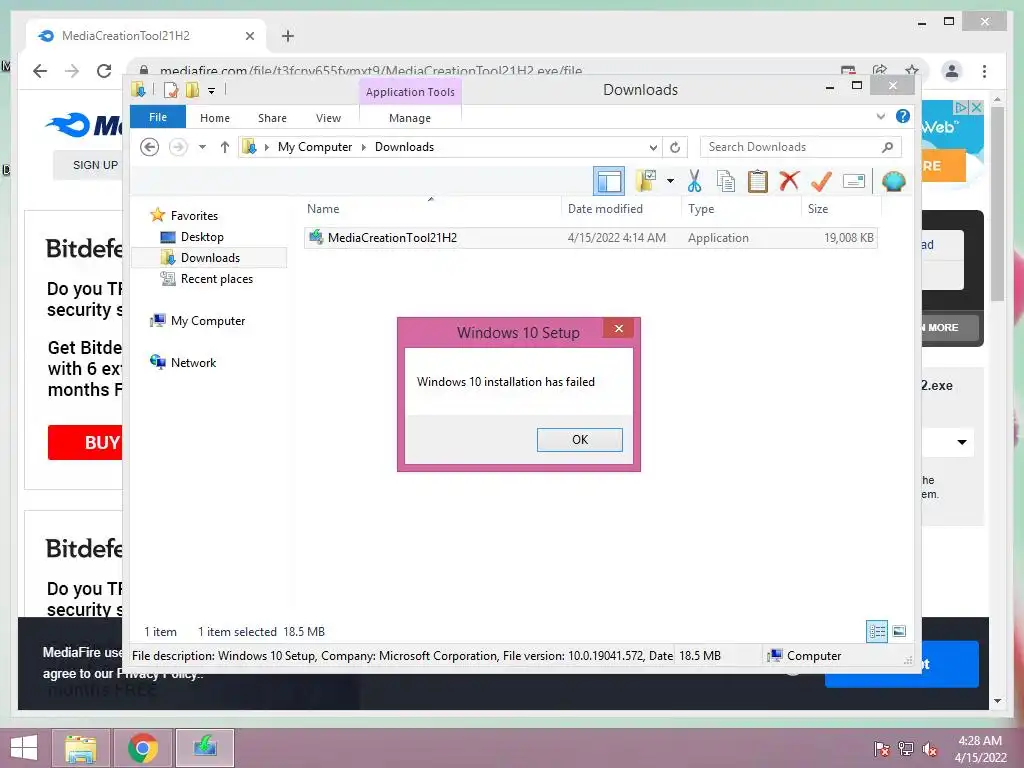Click the Cut scissors icon
The height and width of the screenshot is (768, 1024).
pos(694,181)
